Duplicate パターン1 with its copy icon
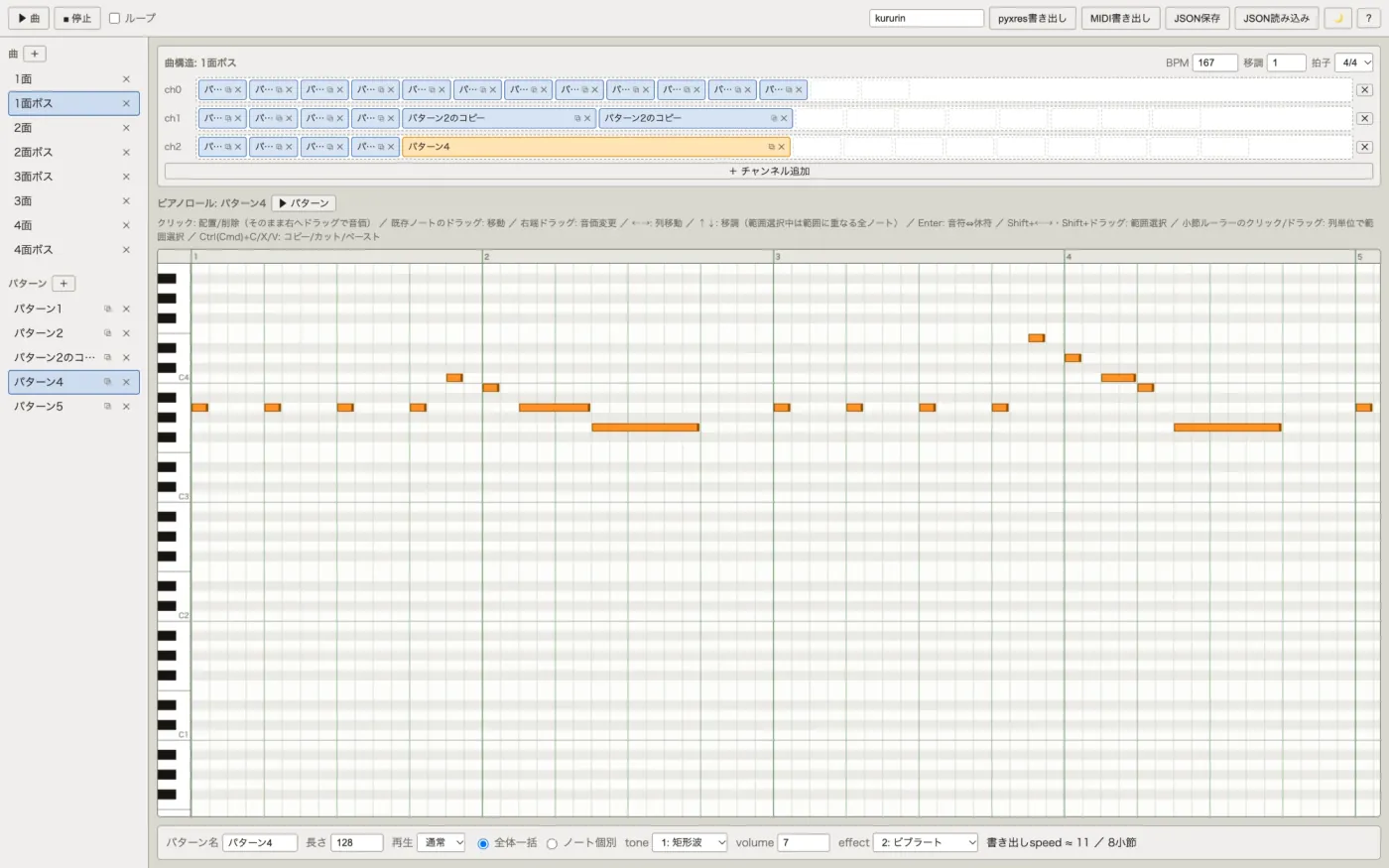This screenshot has width=1389, height=868. tap(108, 309)
